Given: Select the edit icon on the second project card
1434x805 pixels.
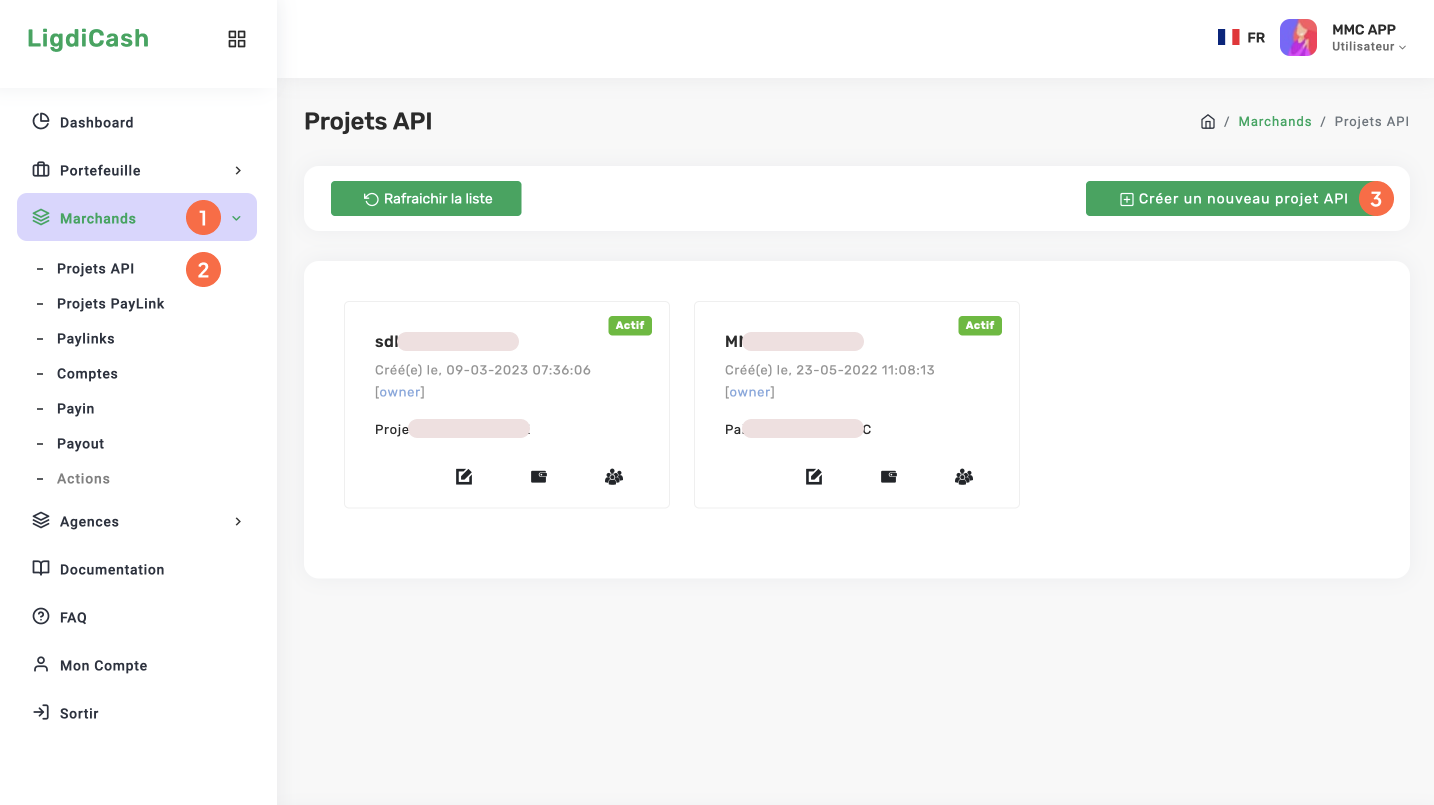Looking at the screenshot, I should [x=813, y=476].
